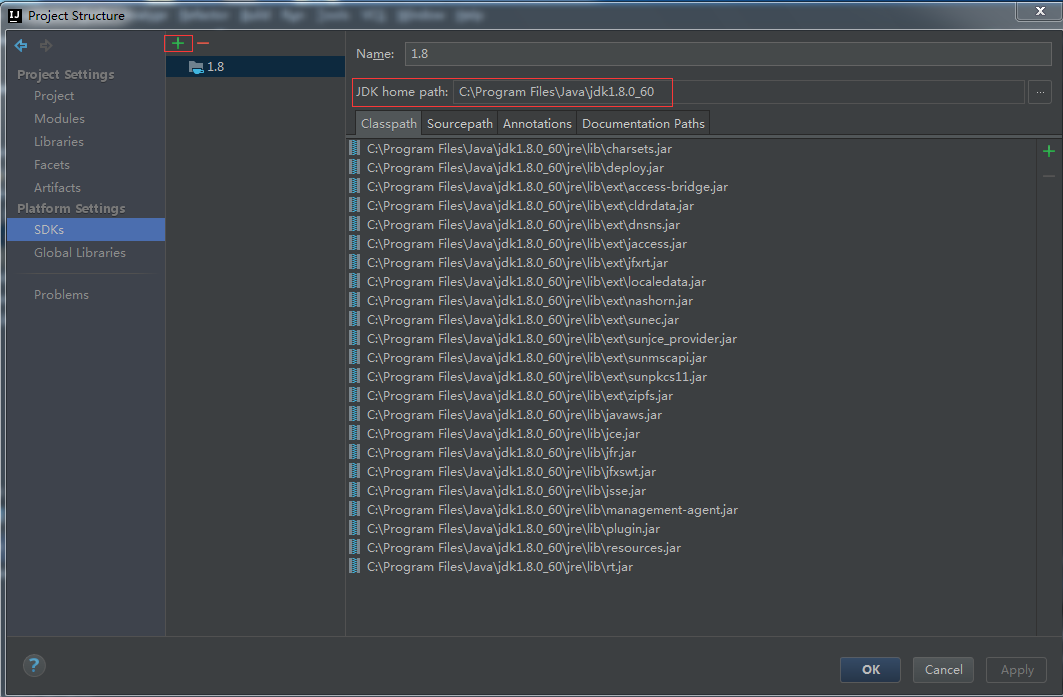Click the jar icon next to cldrdata.jar
Viewport: 1063px width, 697px height.
[355, 205]
